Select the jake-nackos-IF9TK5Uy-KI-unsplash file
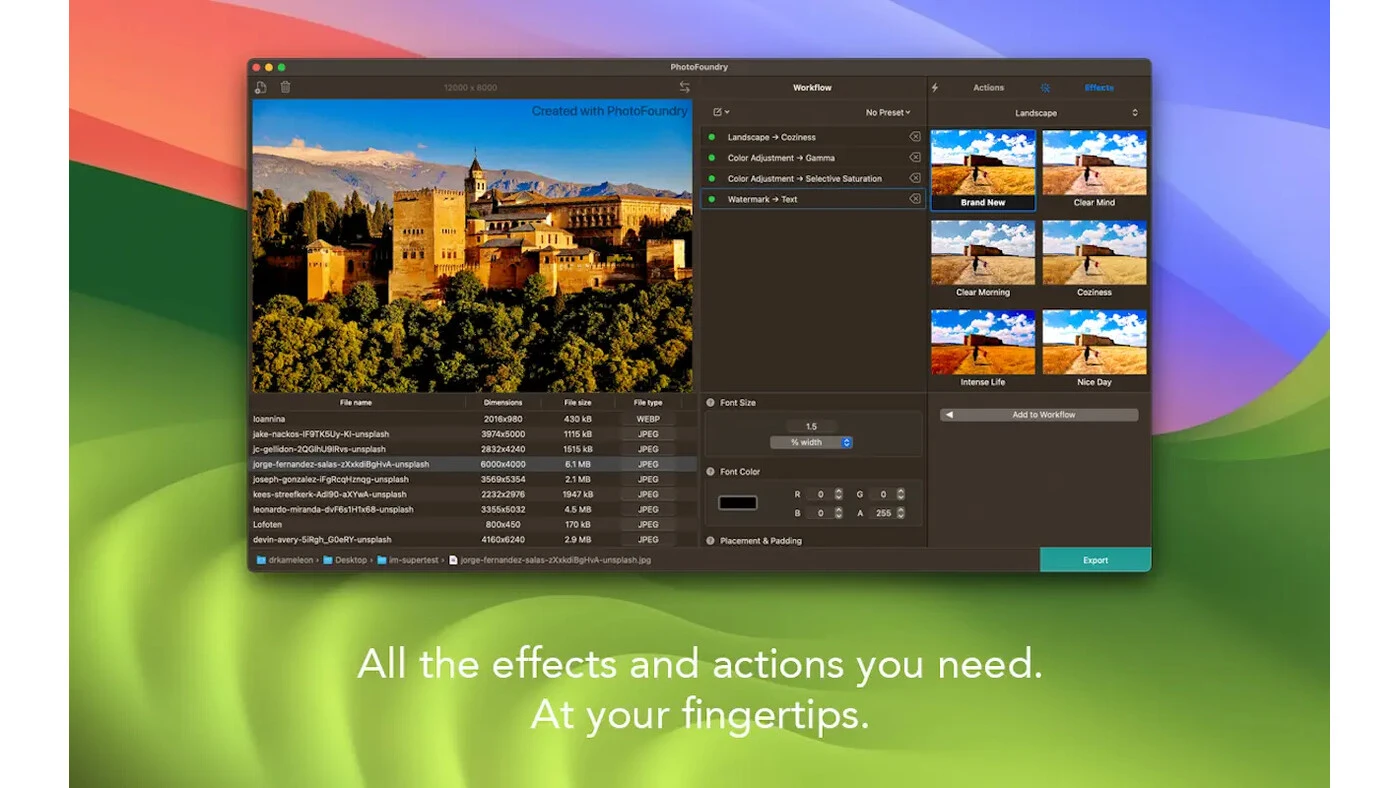This screenshot has width=1400, height=788. (473, 434)
